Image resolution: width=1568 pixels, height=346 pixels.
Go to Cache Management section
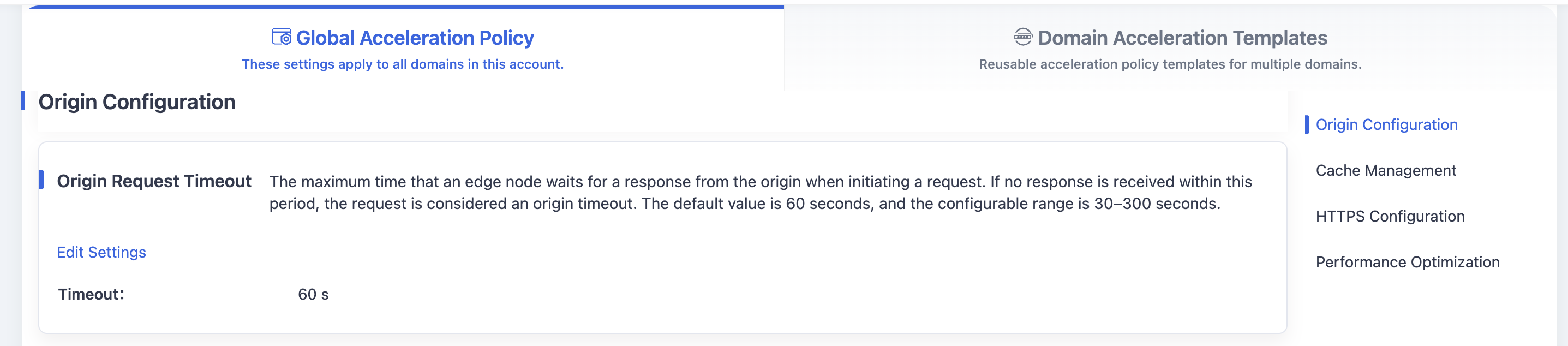1386,171
